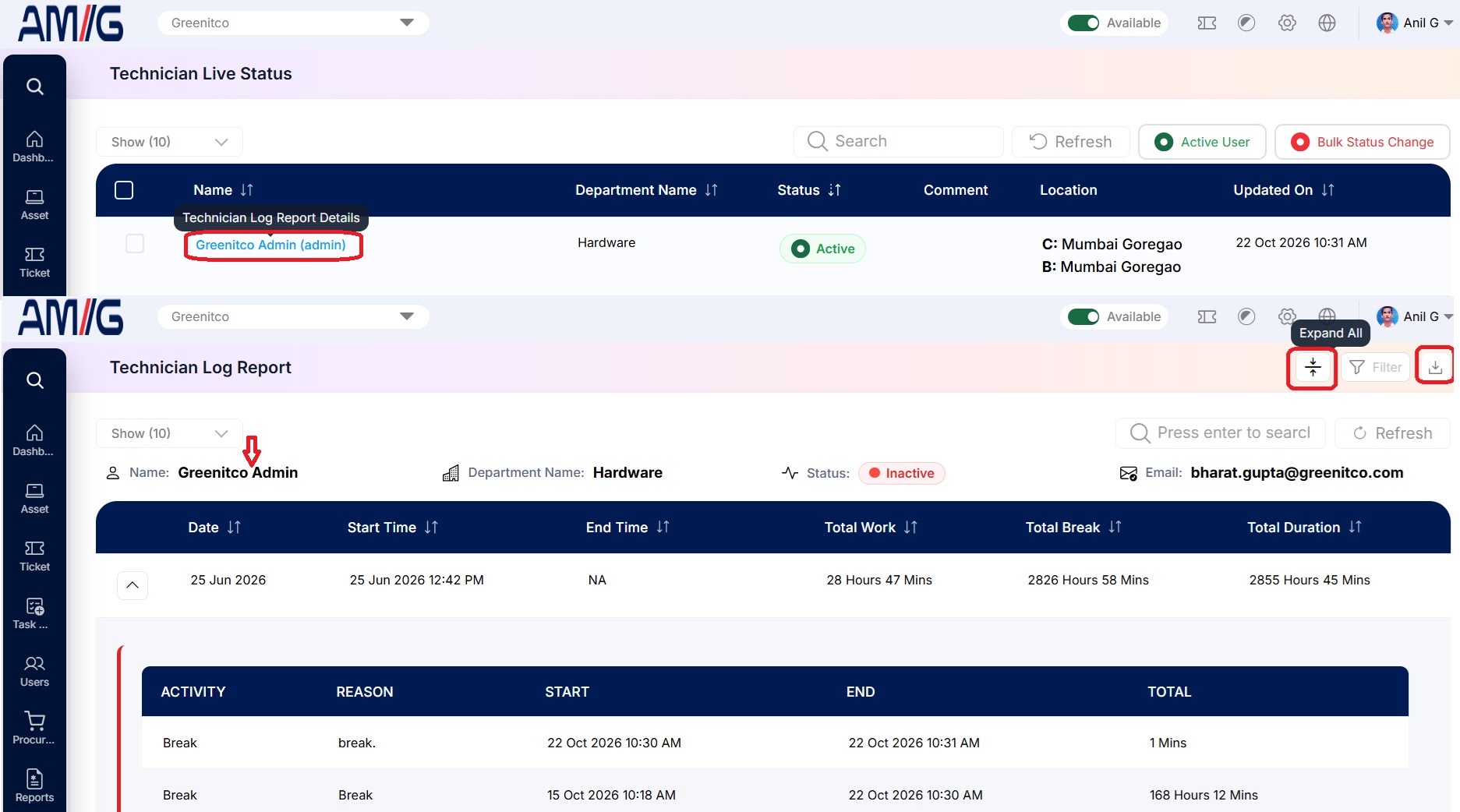Click the 168 Hours 12 Mins cell
The height and width of the screenshot is (812, 1460).
1204,795
